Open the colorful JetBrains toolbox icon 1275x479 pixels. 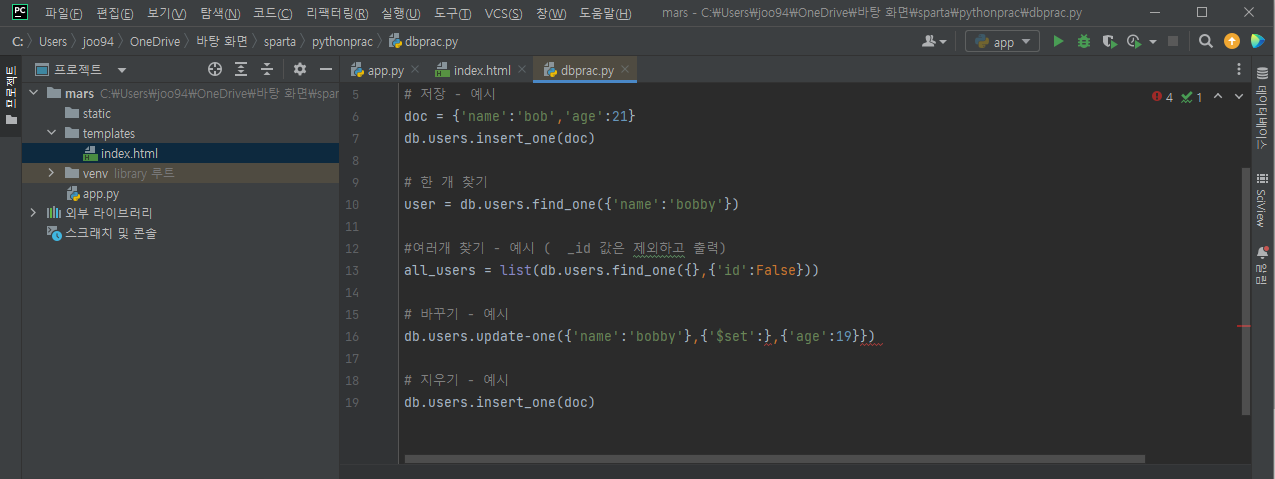point(1257,42)
